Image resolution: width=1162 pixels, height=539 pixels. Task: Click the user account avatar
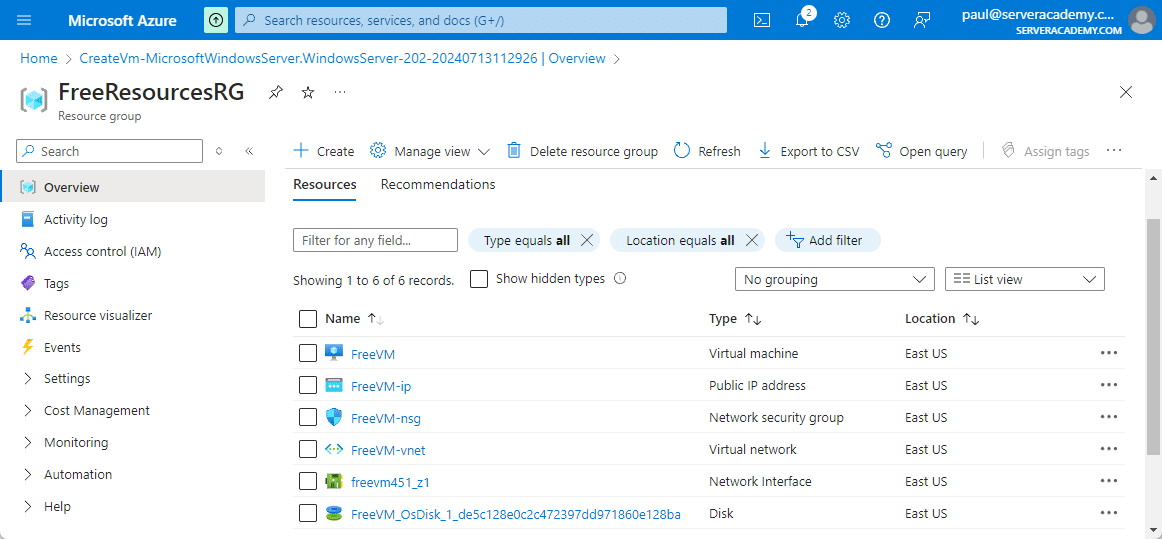[x=1141, y=20]
